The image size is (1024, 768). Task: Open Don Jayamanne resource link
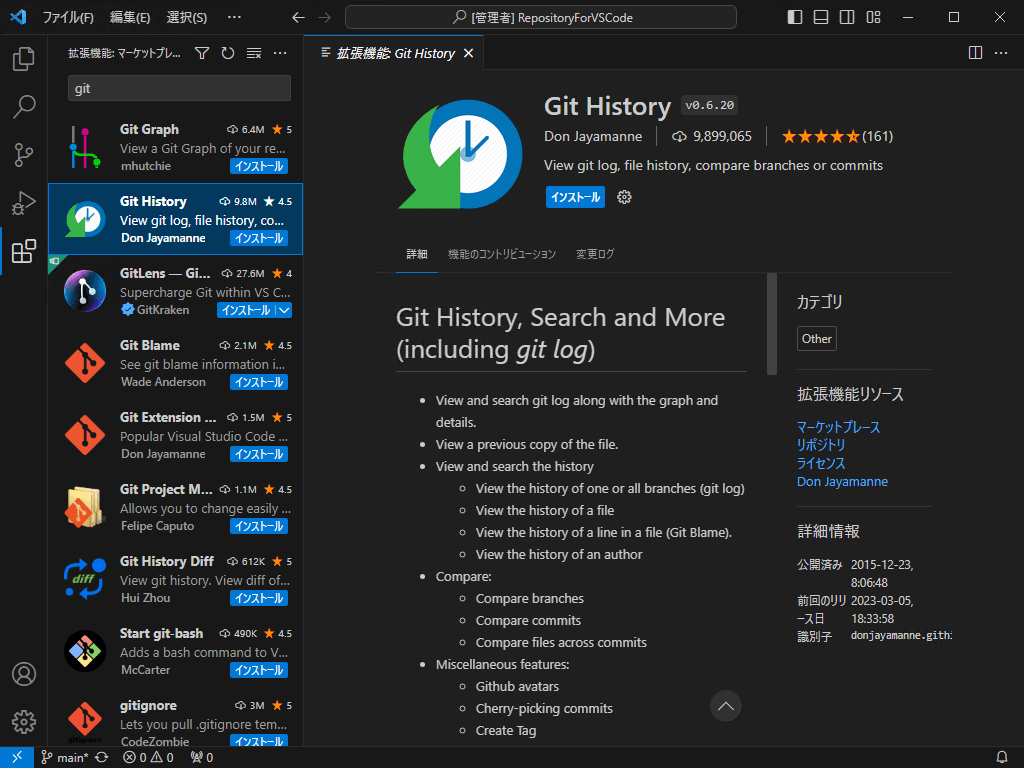pyautogui.click(x=842, y=481)
